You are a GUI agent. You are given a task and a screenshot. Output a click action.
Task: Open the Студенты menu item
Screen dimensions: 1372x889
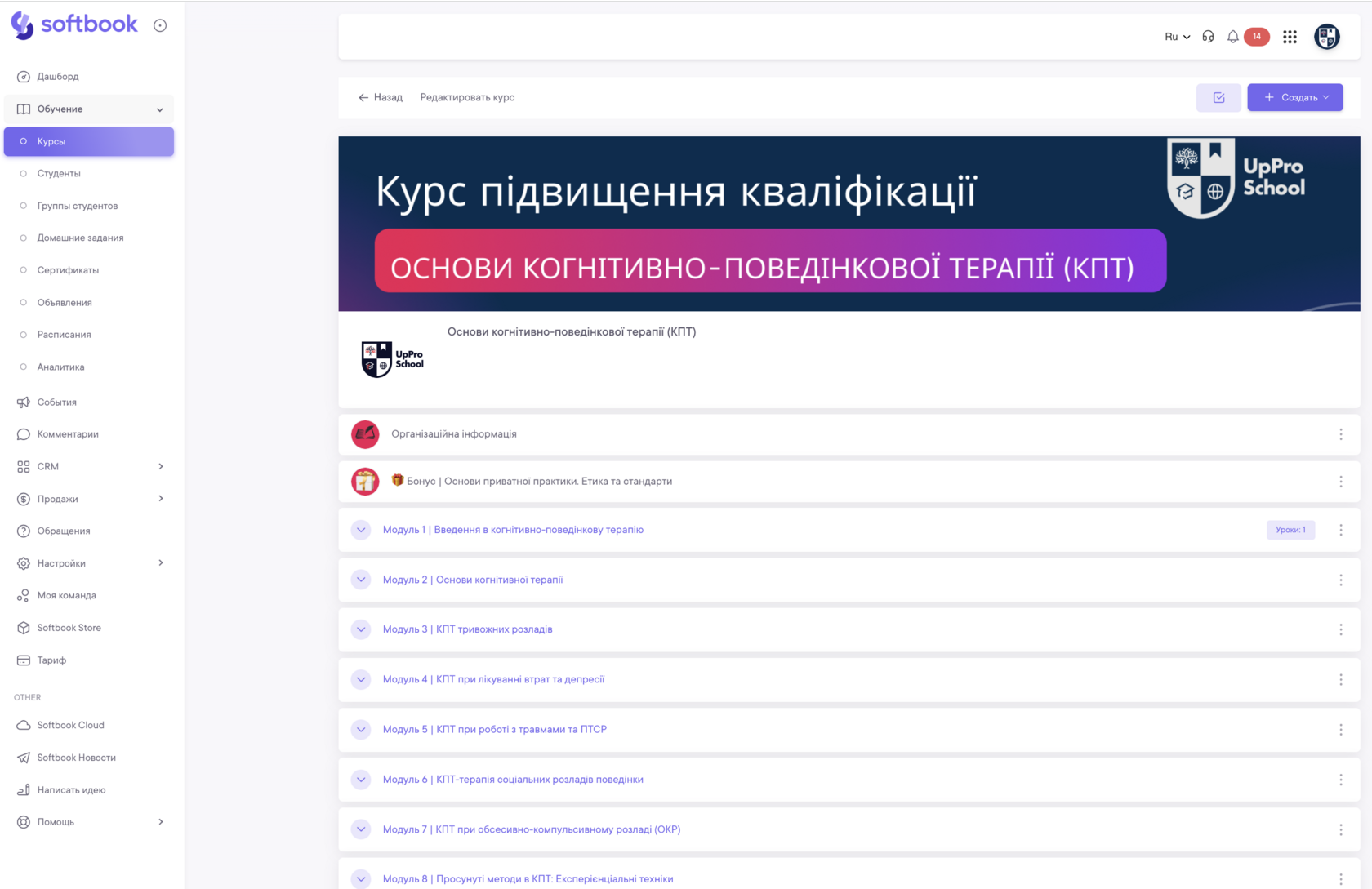pos(59,173)
